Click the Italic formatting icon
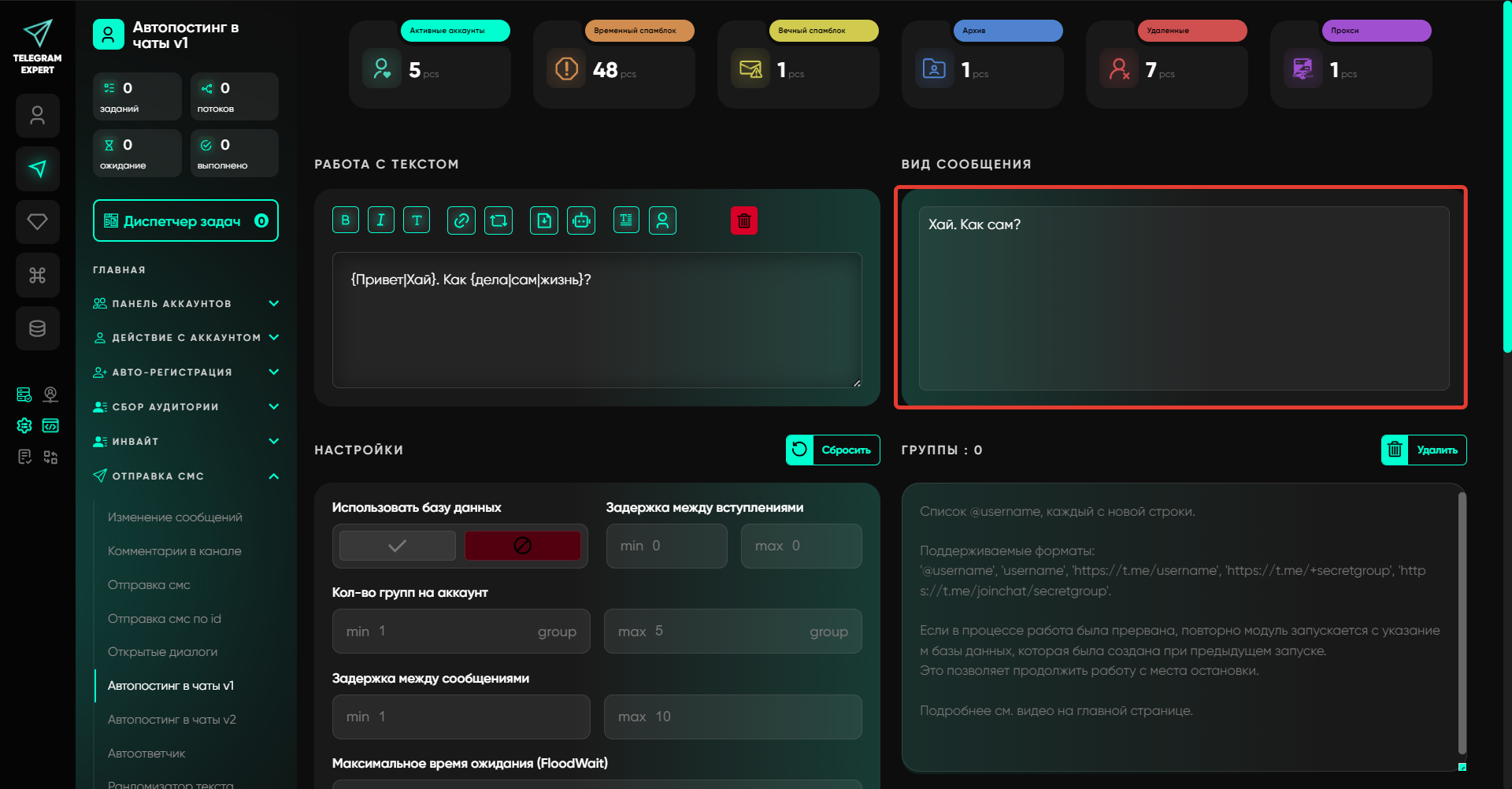 pyautogui.click(x=380, y=220)
